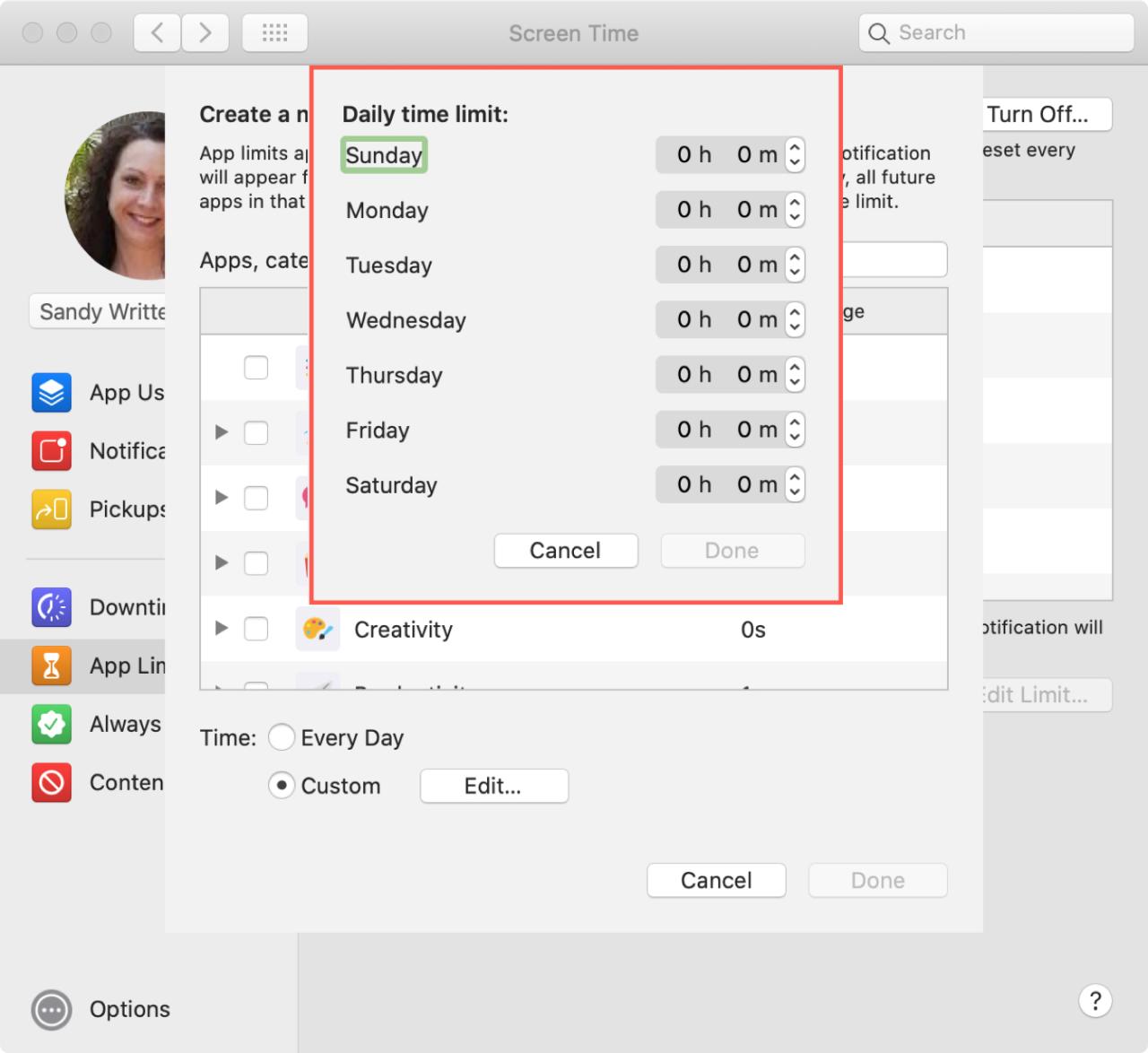Open the Pickups section

[51, 509]
